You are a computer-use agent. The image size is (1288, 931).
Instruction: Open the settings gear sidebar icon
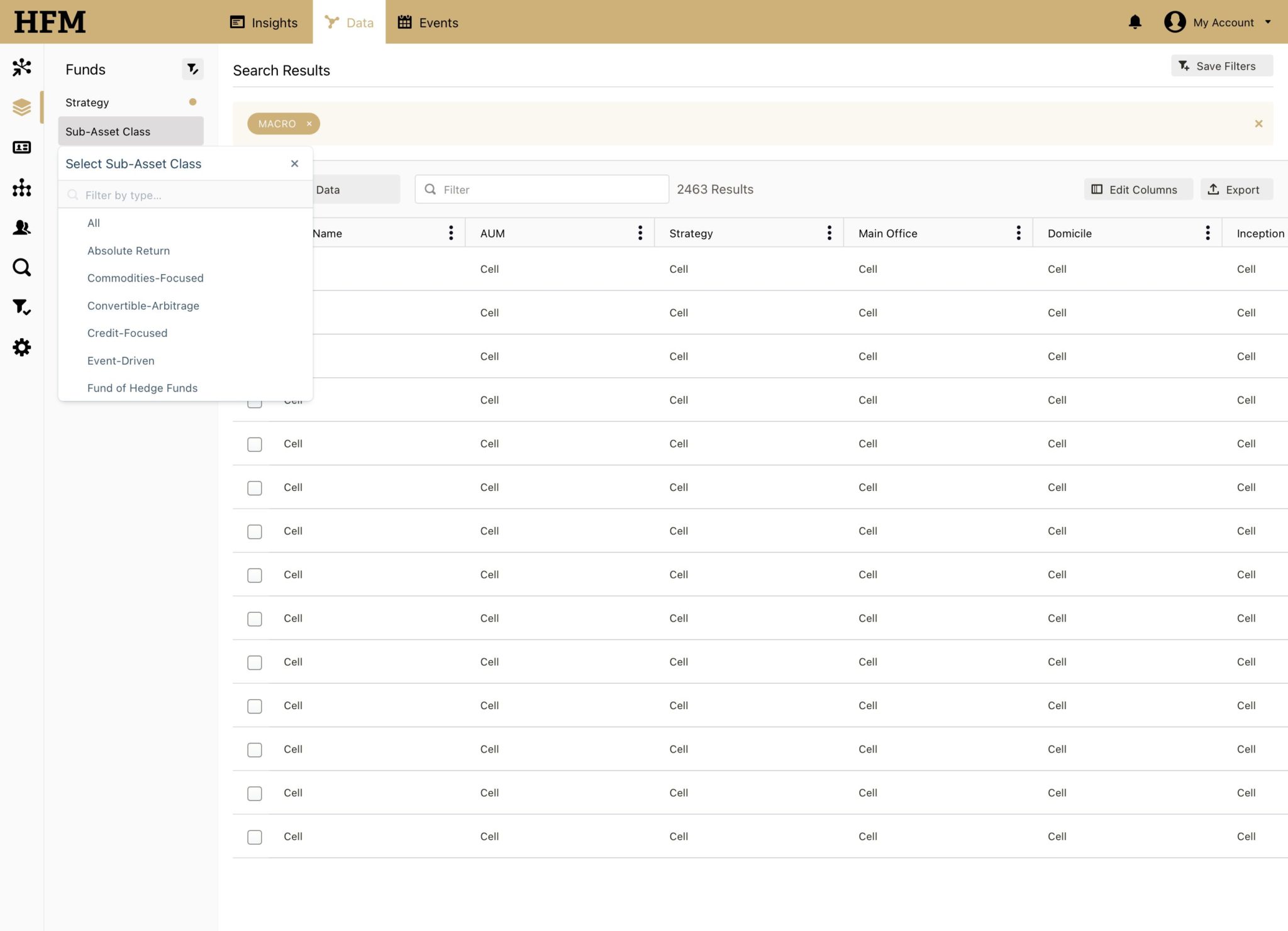tap(21, 348)
